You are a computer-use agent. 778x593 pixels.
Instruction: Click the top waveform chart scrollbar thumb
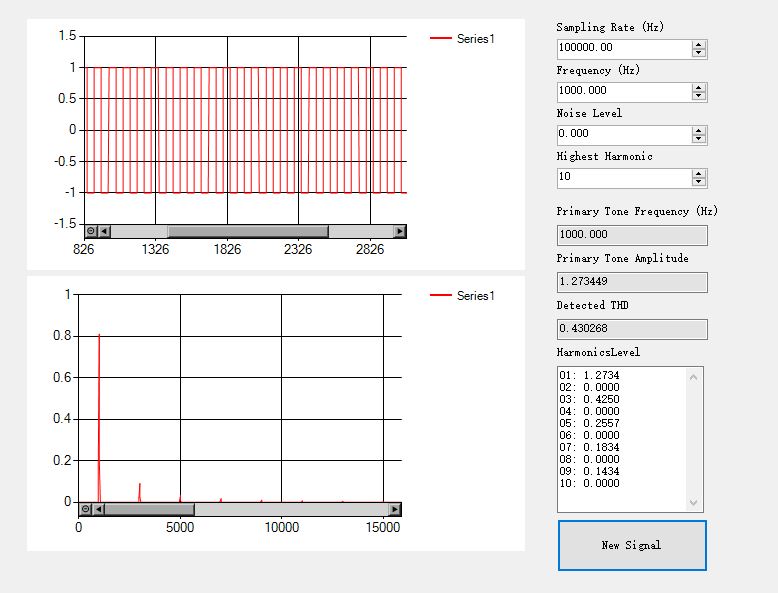248,231
